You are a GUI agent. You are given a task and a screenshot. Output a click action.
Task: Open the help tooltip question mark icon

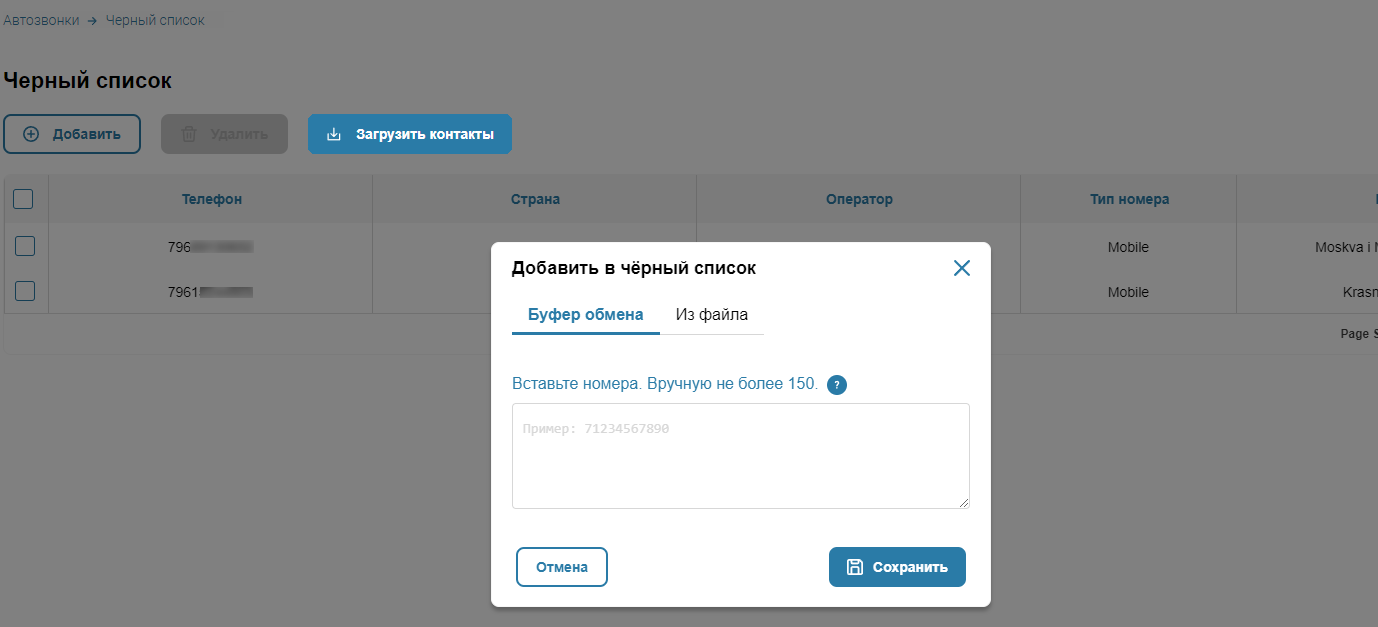(837, 385)
